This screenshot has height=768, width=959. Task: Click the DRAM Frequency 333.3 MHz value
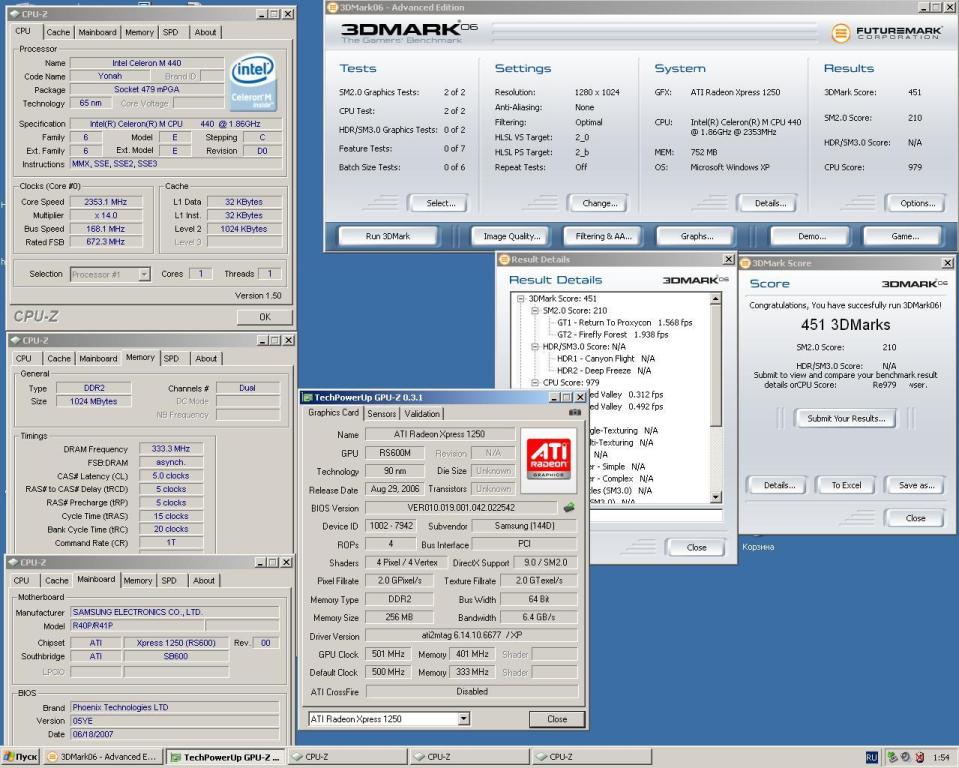[x=171, y=449]
